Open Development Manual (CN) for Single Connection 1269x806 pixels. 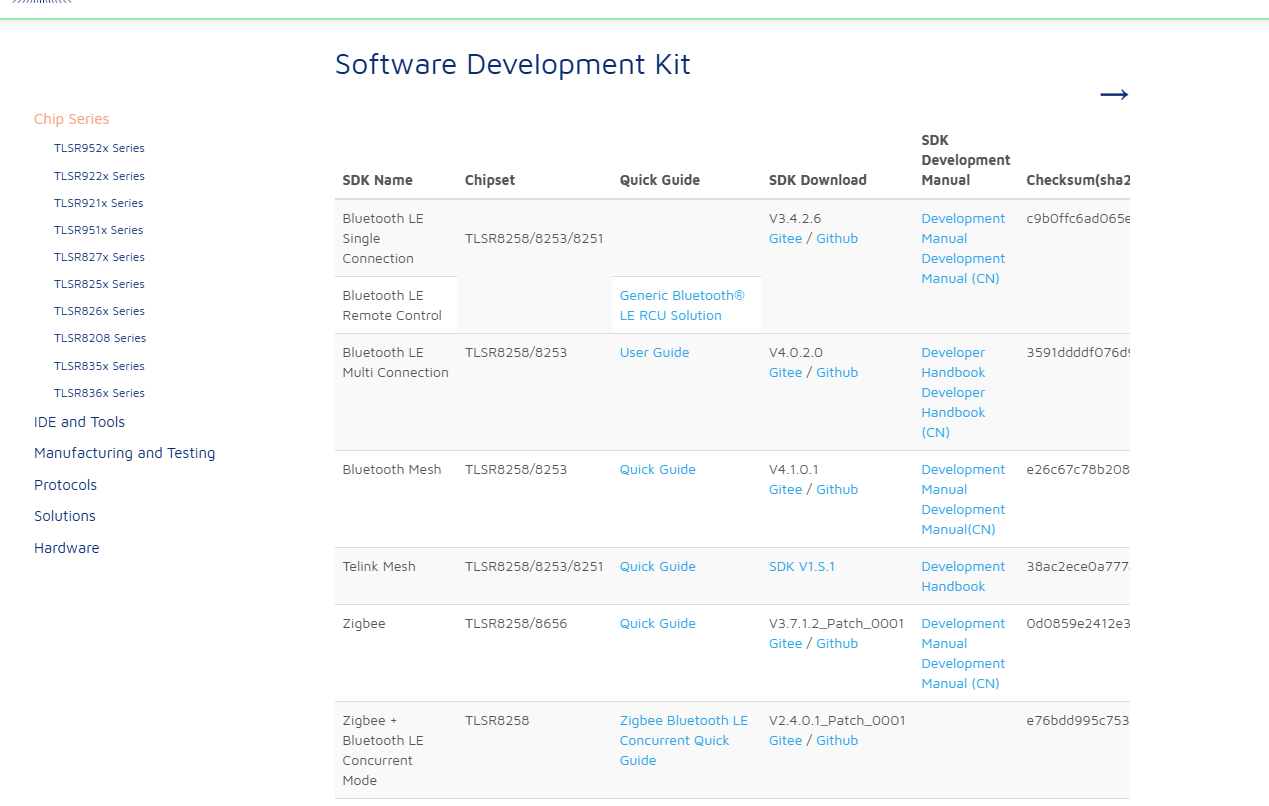click(963, 268)
